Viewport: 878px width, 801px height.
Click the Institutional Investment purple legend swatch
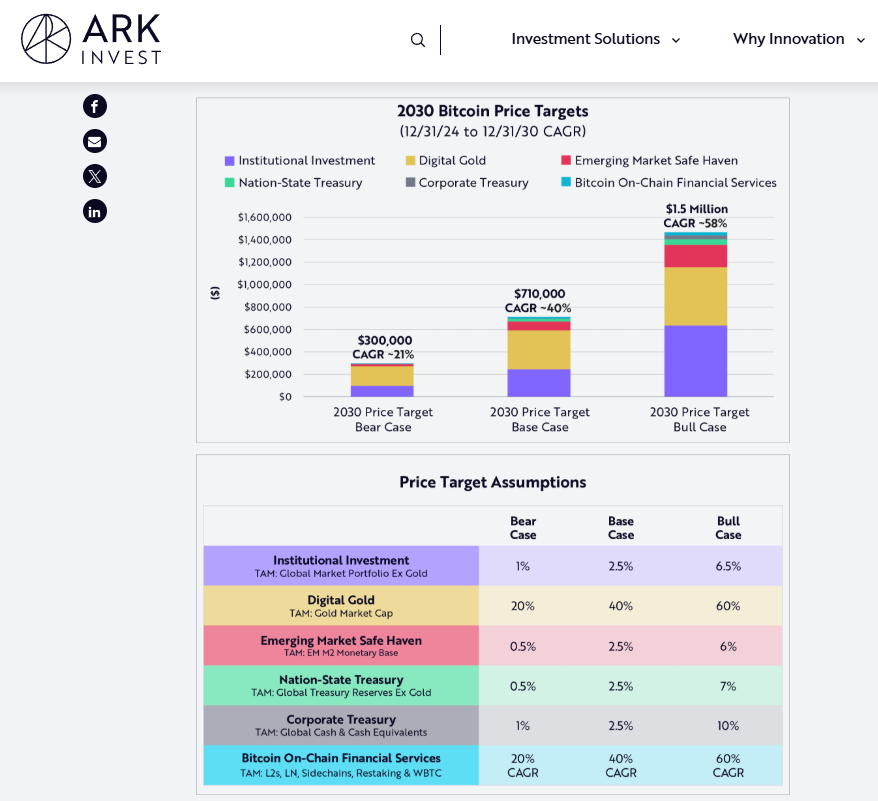tap(229, 161)
